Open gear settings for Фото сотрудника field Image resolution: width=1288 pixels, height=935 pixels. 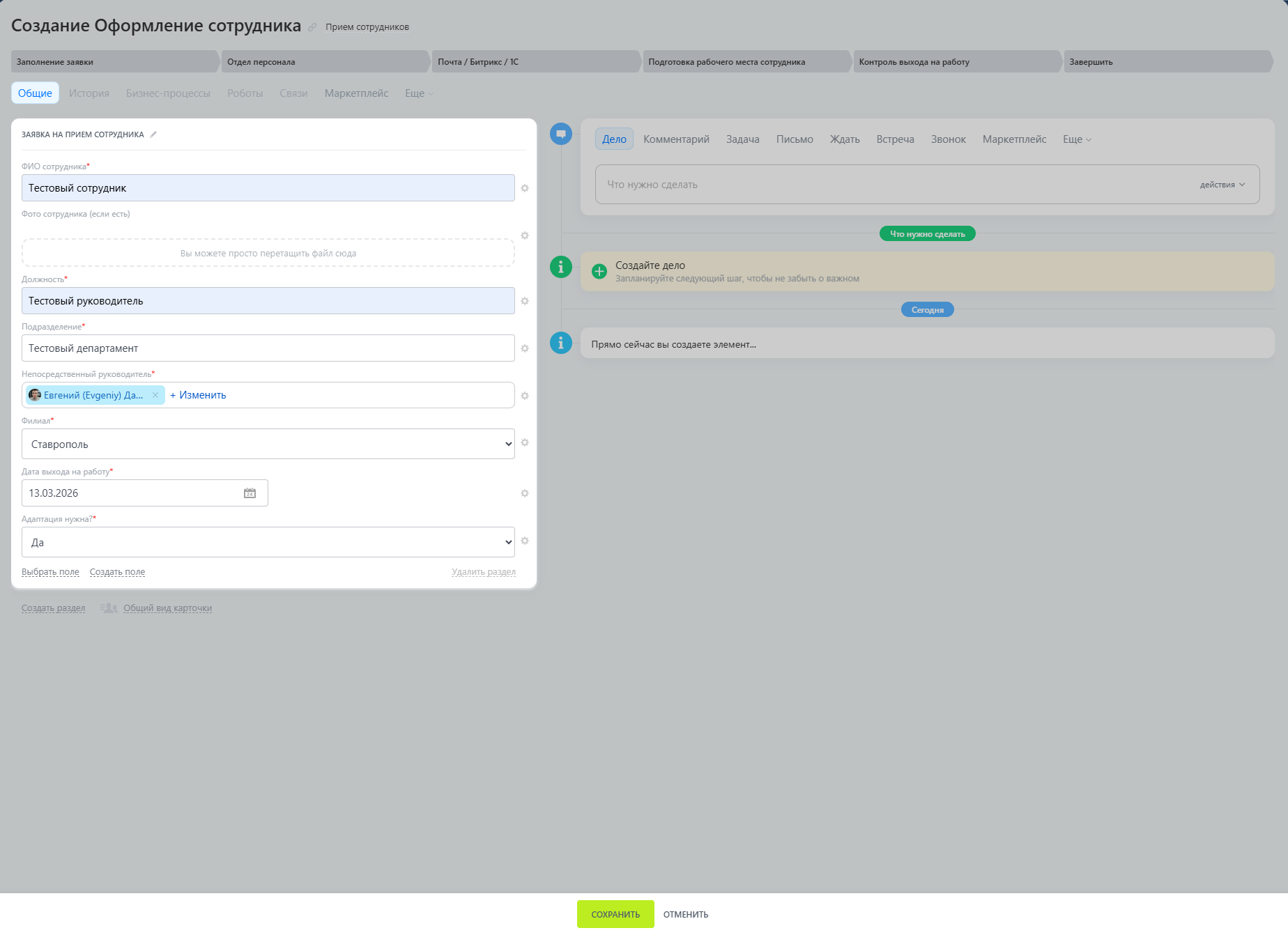click(x=525, y=235)
